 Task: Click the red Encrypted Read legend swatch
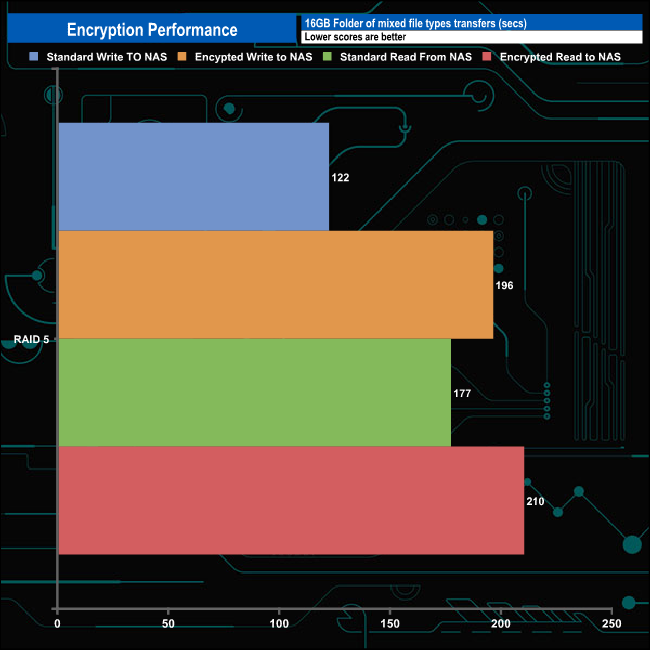489,58
